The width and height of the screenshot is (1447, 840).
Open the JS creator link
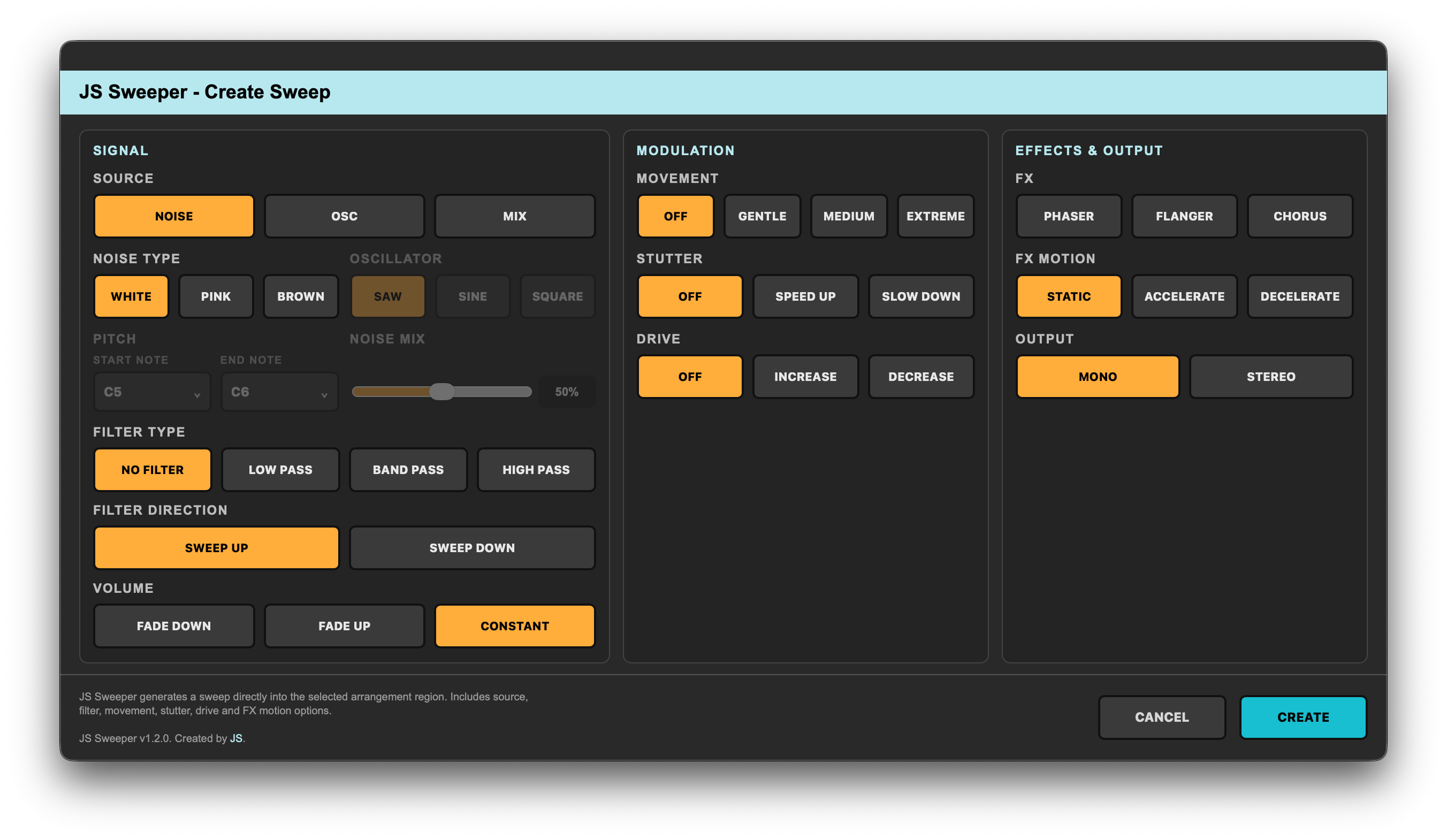(236, 738)
